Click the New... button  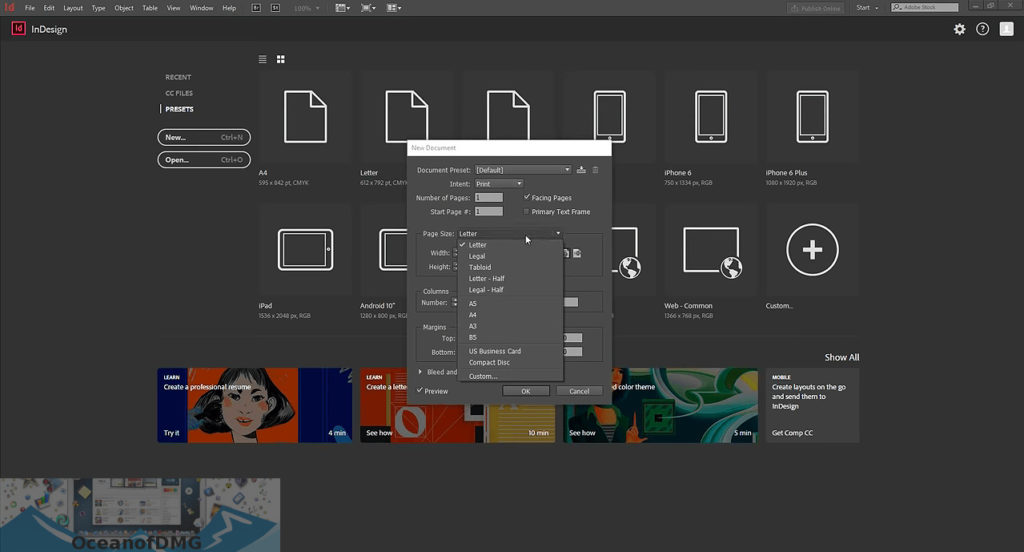(x=204, y=137)
